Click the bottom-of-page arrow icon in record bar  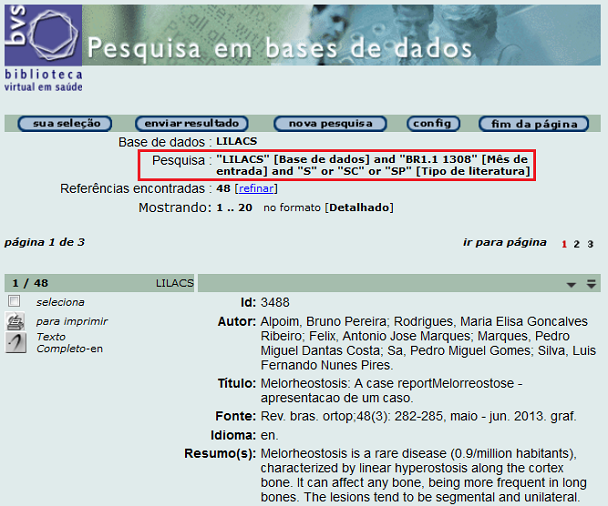tap(591, 284)
